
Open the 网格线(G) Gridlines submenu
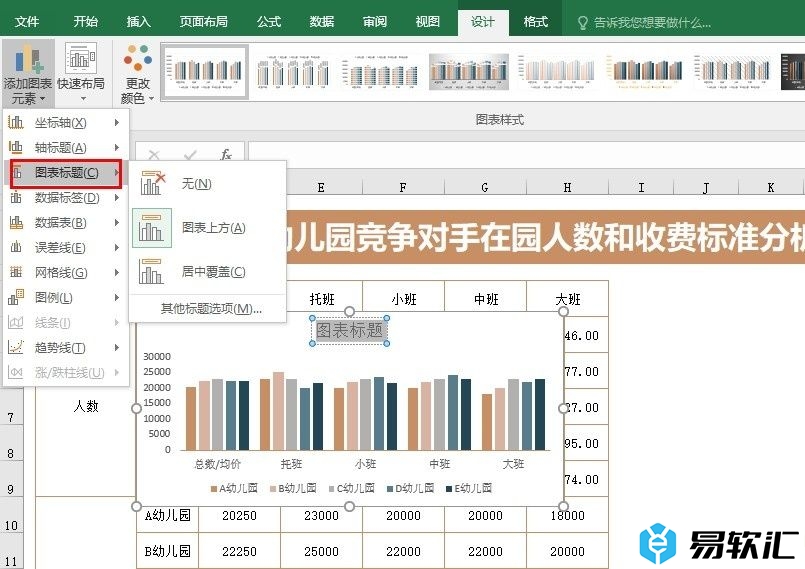[x=66, y=273]
